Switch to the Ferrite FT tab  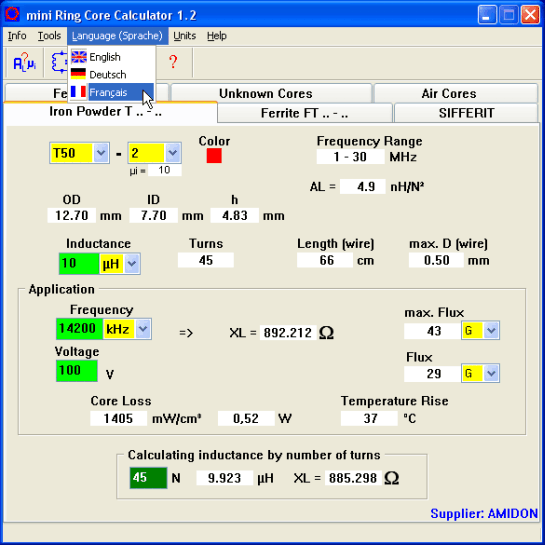[x=304, y=113]
